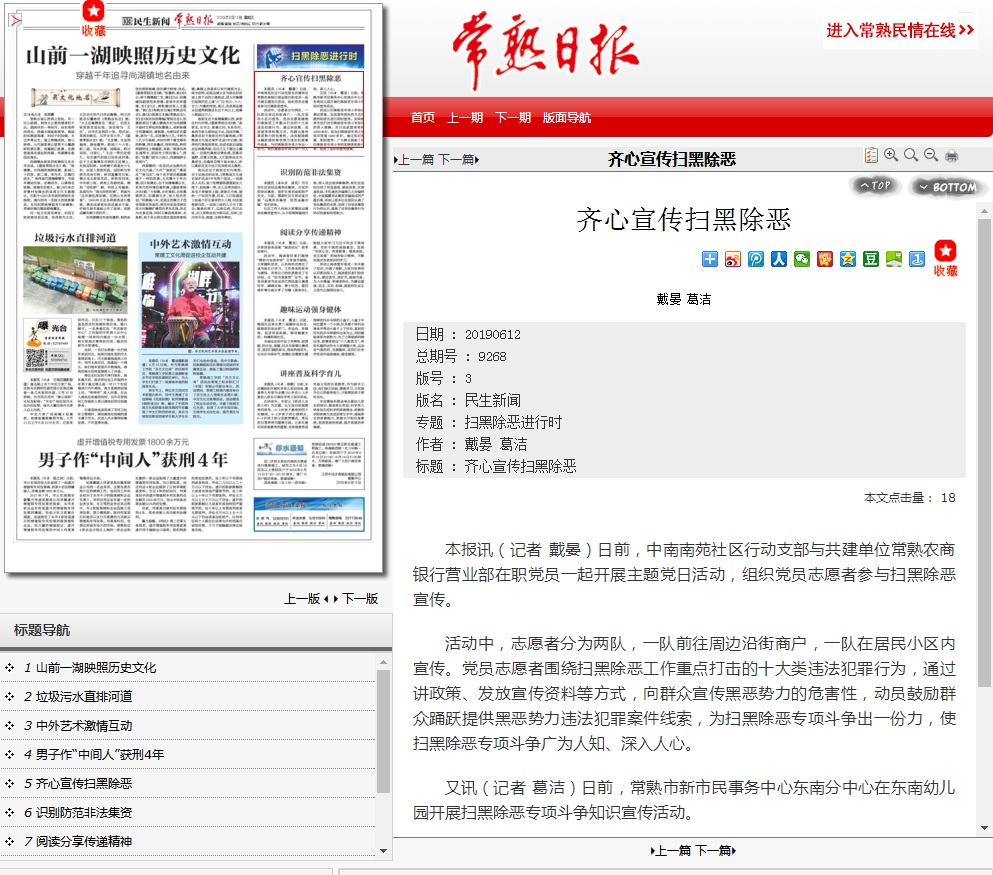This screenshot has width=993, height=875.
Task: Click 阅读分享传递精神 article on newspaper page
Action: coord(310,261)
